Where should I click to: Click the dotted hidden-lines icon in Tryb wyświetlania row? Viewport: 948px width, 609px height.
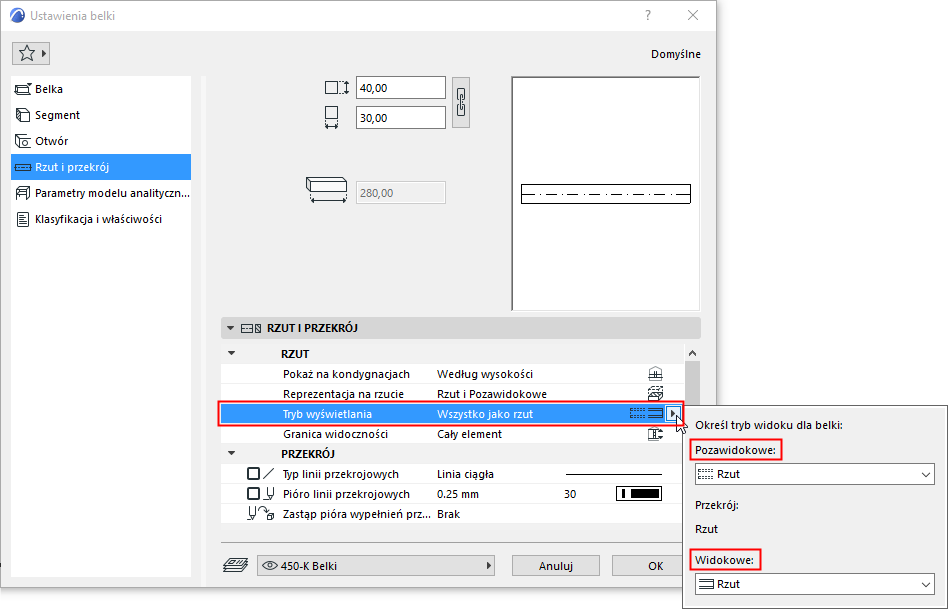(x=637, y=414)
